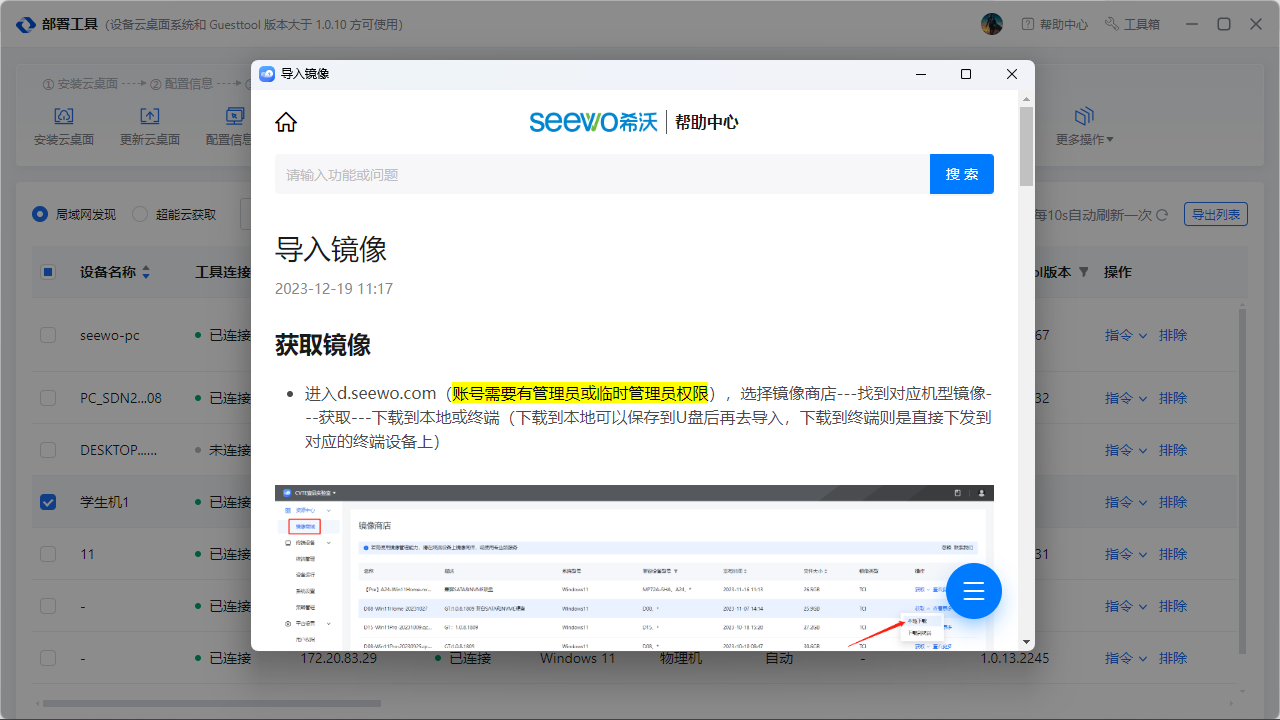Click the filter icon beside the 版本 column
Image resolution: width=1280 pixels, height=720 pixels.
tap(1083, 272)
